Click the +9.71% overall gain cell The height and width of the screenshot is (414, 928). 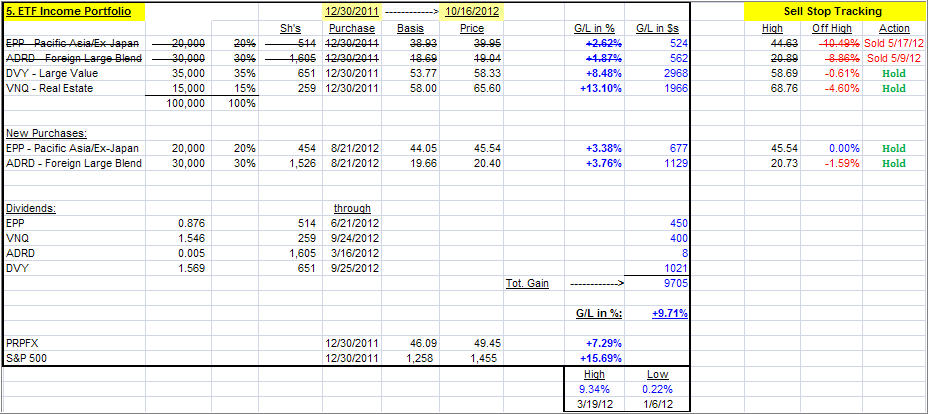click(669, 313)
